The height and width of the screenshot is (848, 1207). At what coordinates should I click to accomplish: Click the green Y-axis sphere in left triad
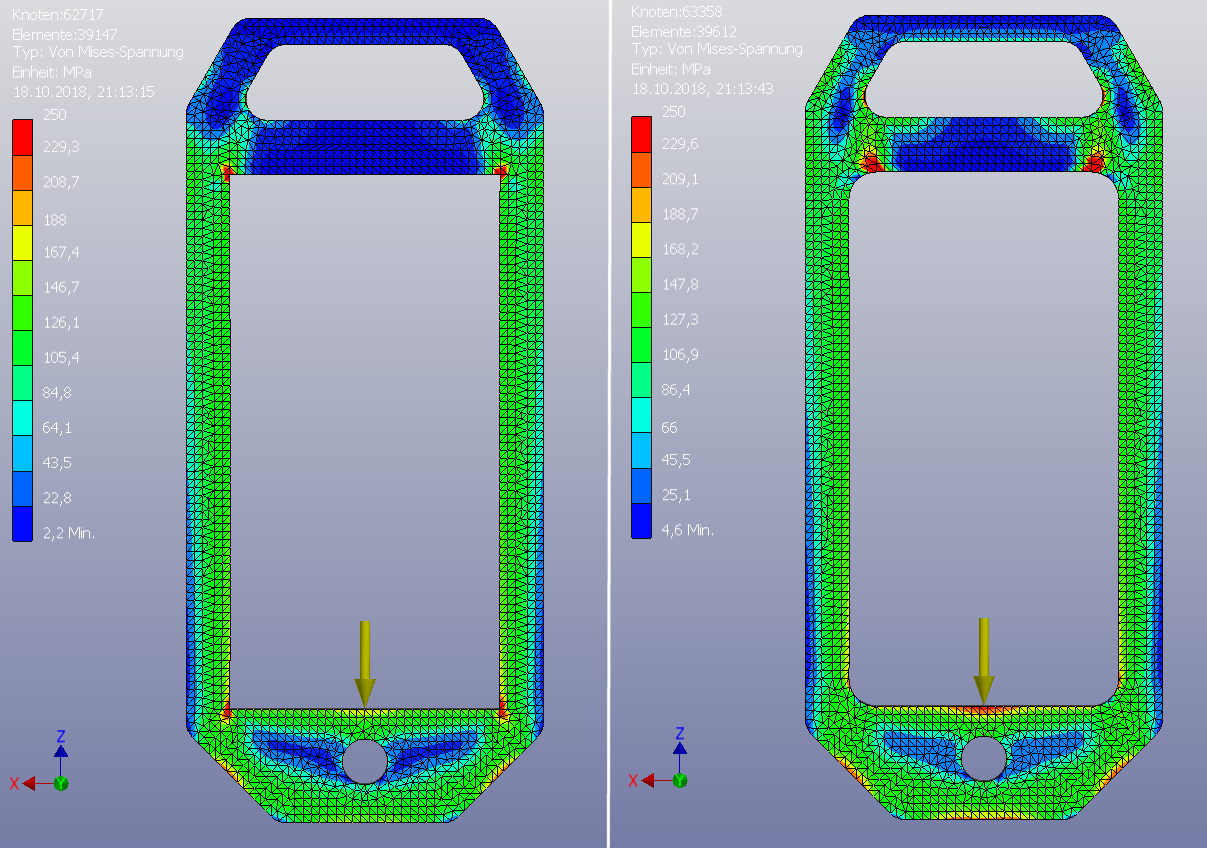click(62, 782)
